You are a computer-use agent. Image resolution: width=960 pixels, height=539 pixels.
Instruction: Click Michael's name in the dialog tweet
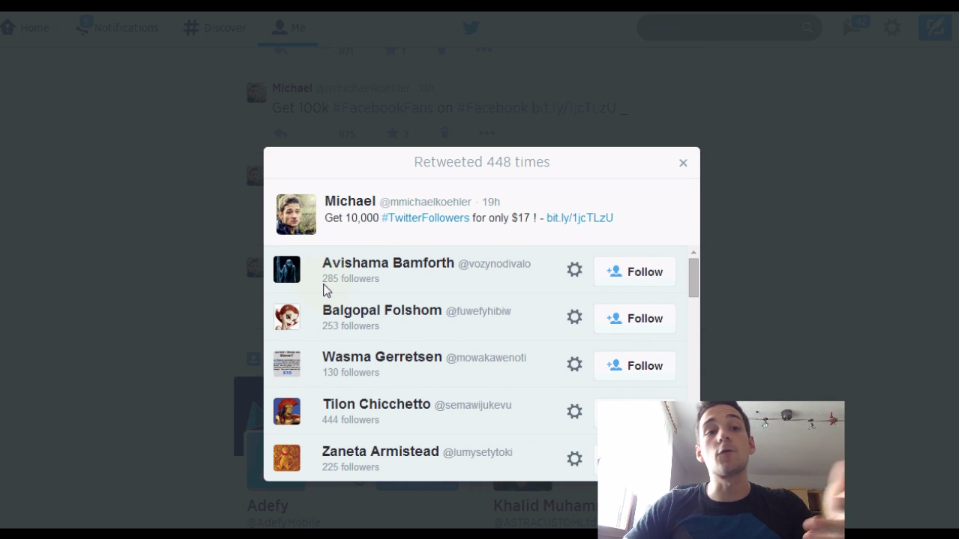pos(350,201)
